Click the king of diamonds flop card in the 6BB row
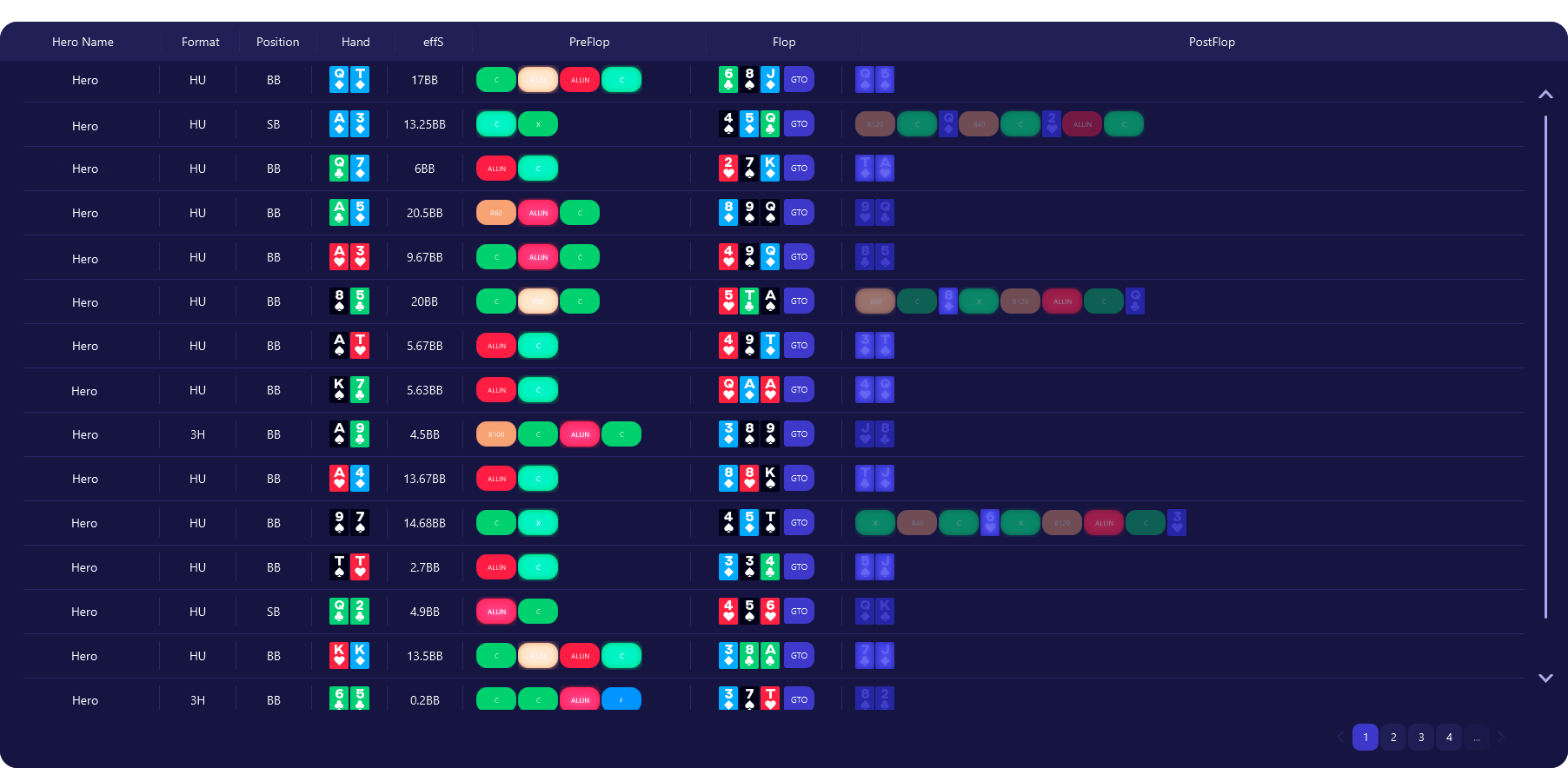 [770, 169]
